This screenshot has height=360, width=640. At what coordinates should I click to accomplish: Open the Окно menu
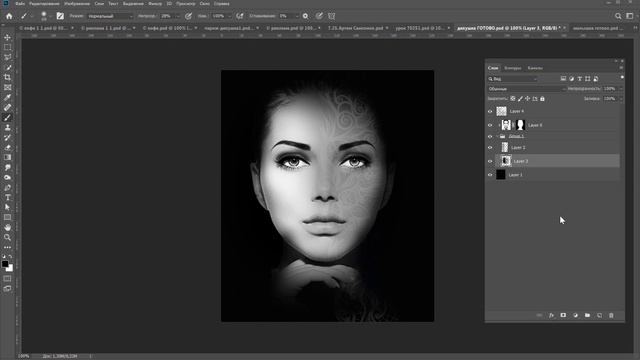coord(204,4)
